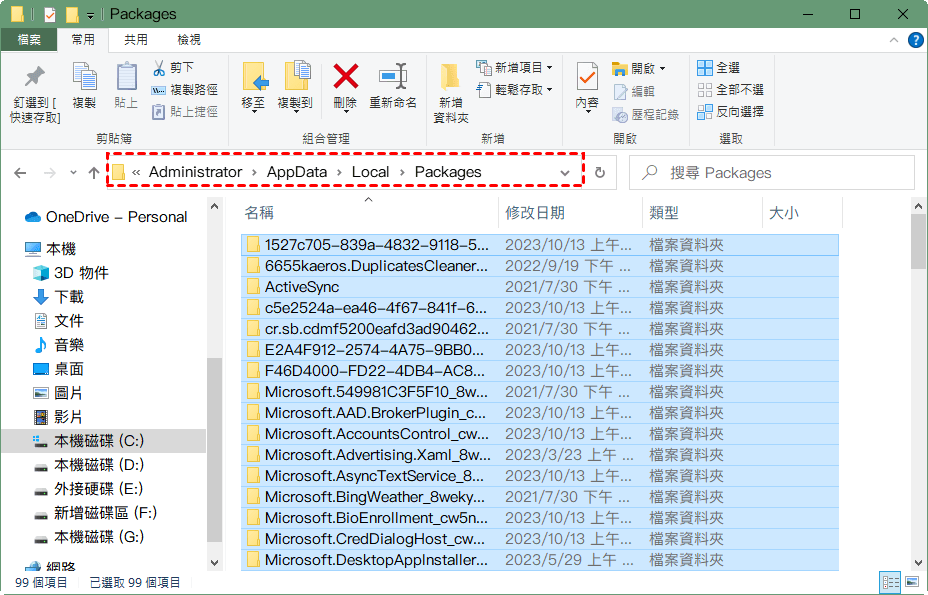Open 音樂 music folder
The image size is (928, 595).
pyautogui.click(x=58, y=345)
